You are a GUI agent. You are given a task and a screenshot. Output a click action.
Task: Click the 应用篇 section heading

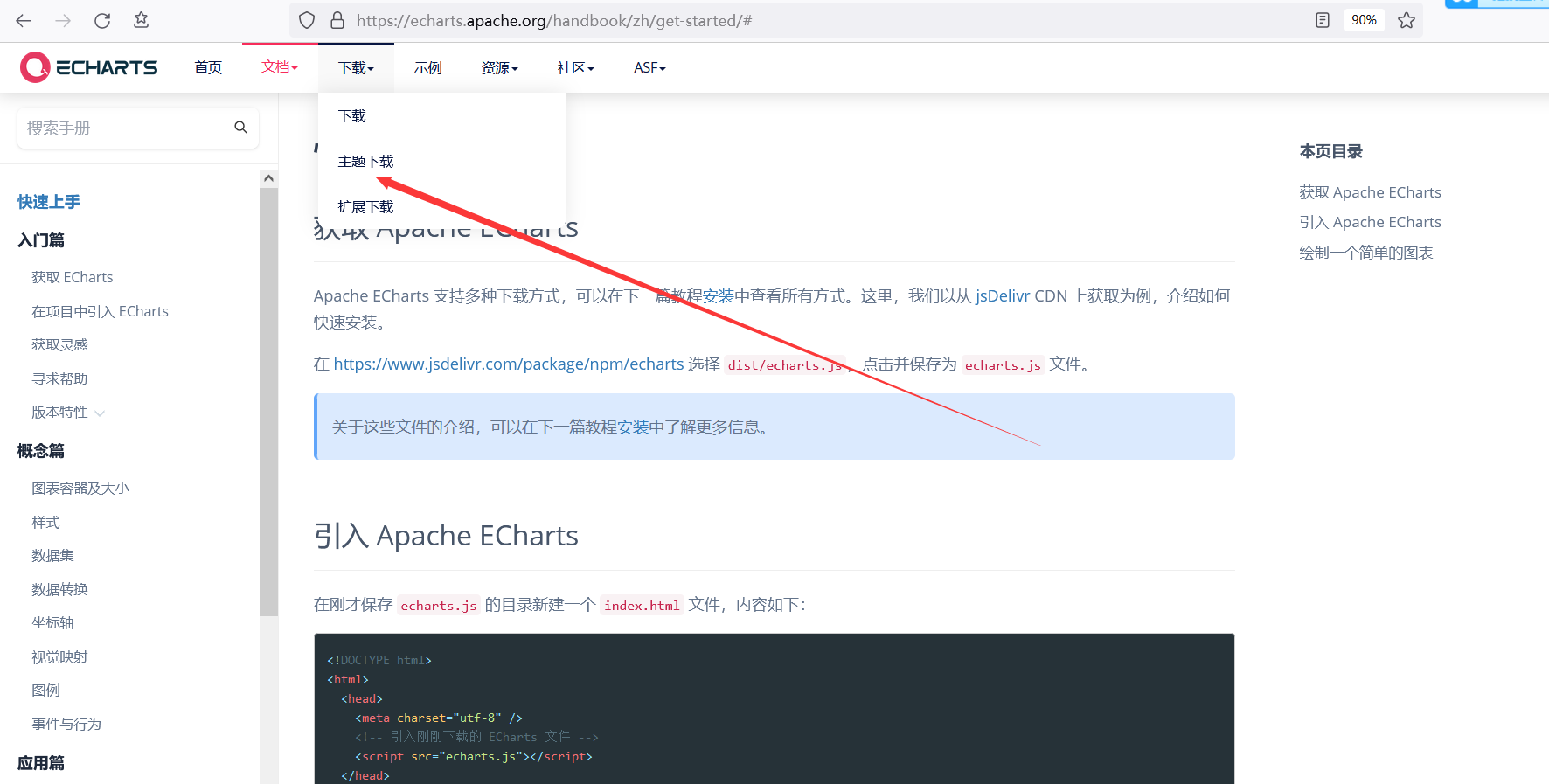coord(41,763)
